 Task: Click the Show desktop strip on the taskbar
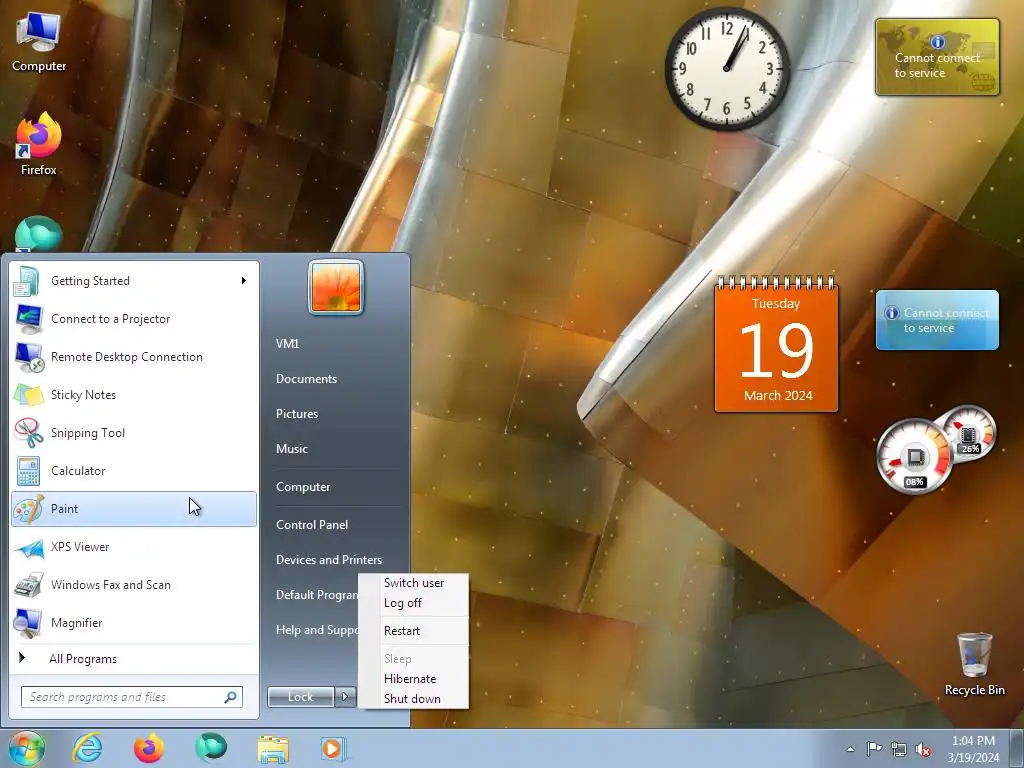tap(1018, 749)
